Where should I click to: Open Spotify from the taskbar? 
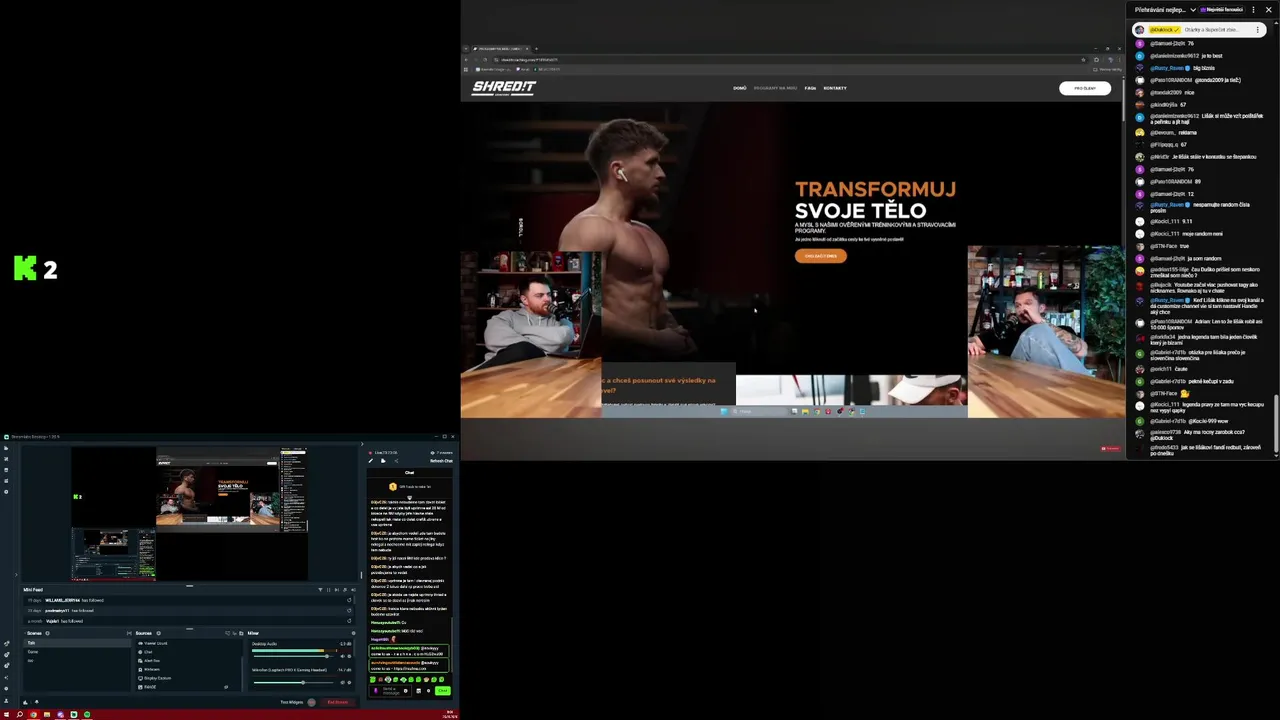coord(87,715)
